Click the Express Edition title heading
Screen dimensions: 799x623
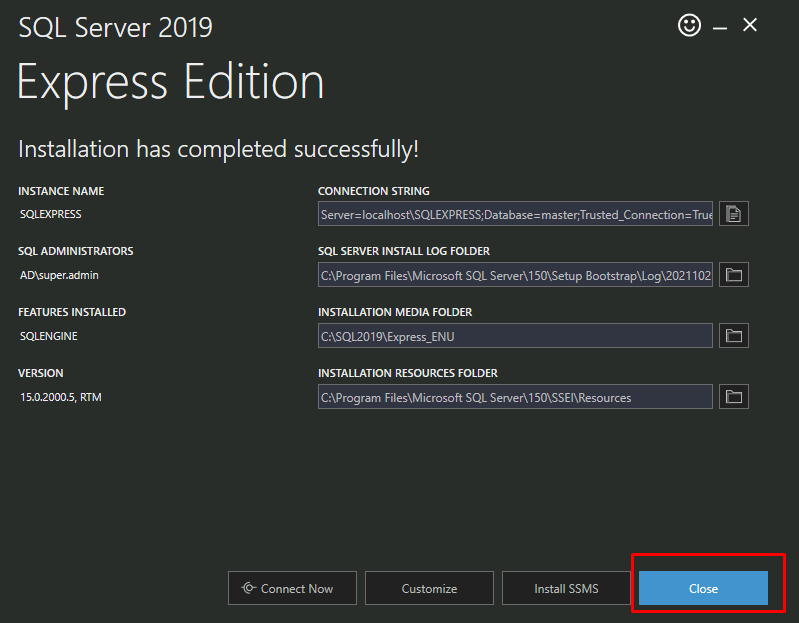(x=171, y=82)
